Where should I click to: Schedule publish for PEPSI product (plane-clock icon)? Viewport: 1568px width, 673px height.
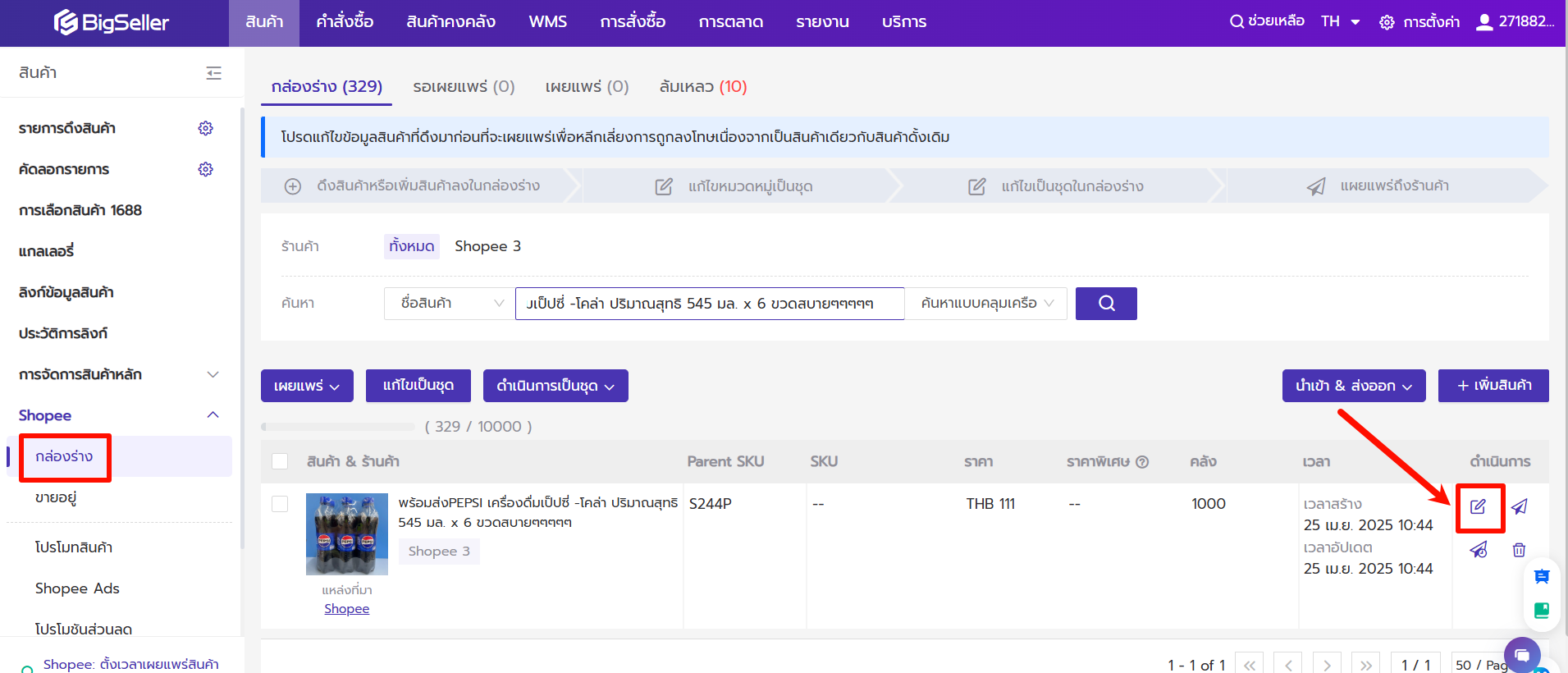[x=1478, y=550]
